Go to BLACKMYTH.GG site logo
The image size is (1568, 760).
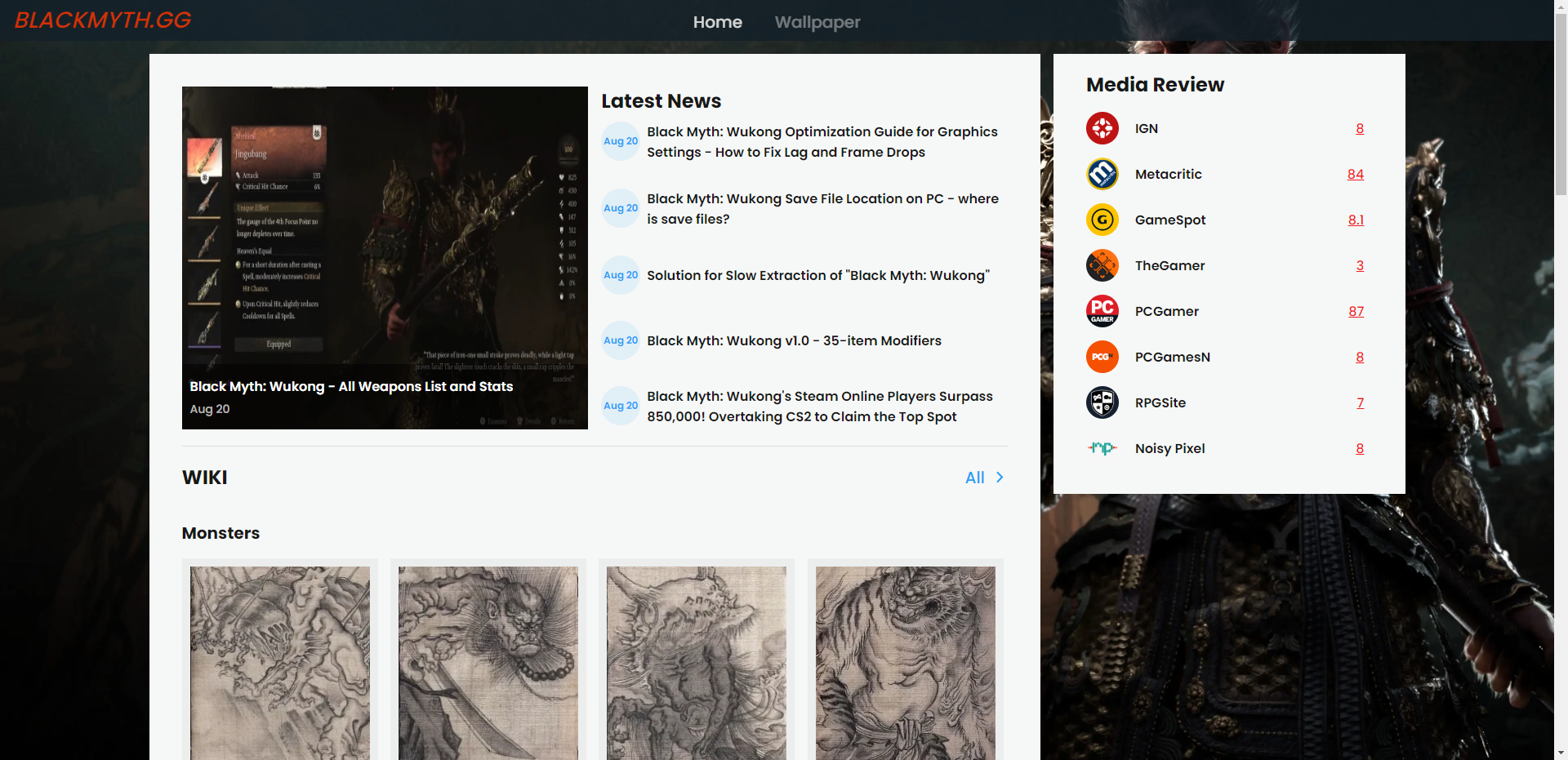(x=103, y=20)
